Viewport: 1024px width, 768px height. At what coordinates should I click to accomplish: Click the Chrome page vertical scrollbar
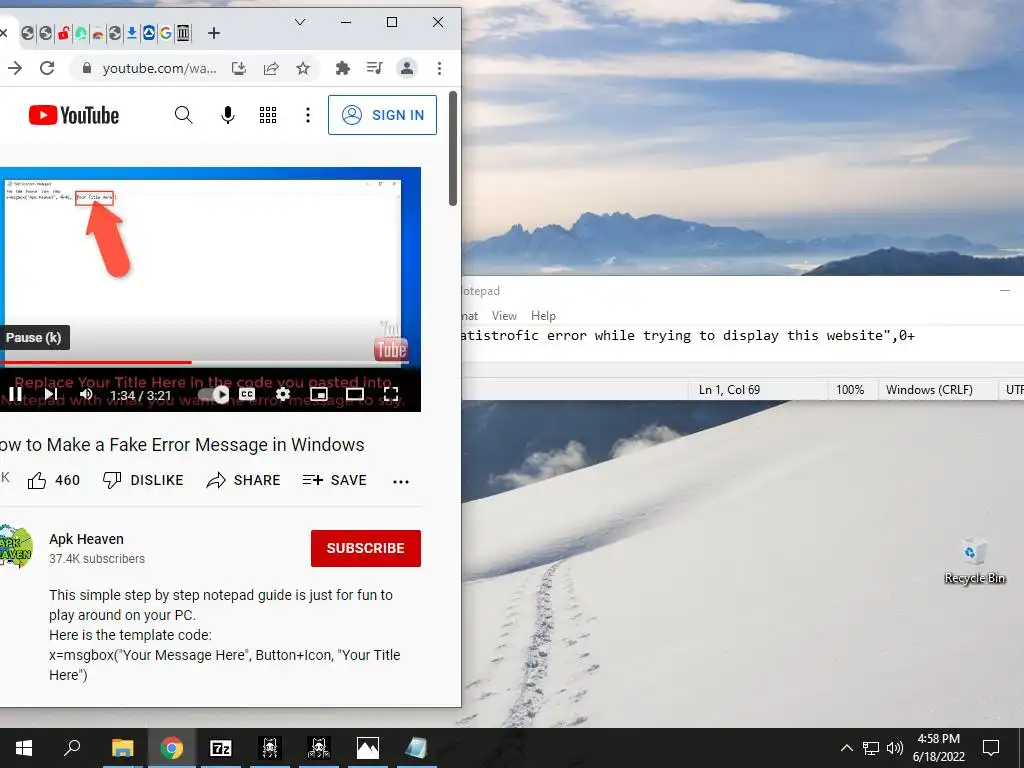[x=453, y=149]
